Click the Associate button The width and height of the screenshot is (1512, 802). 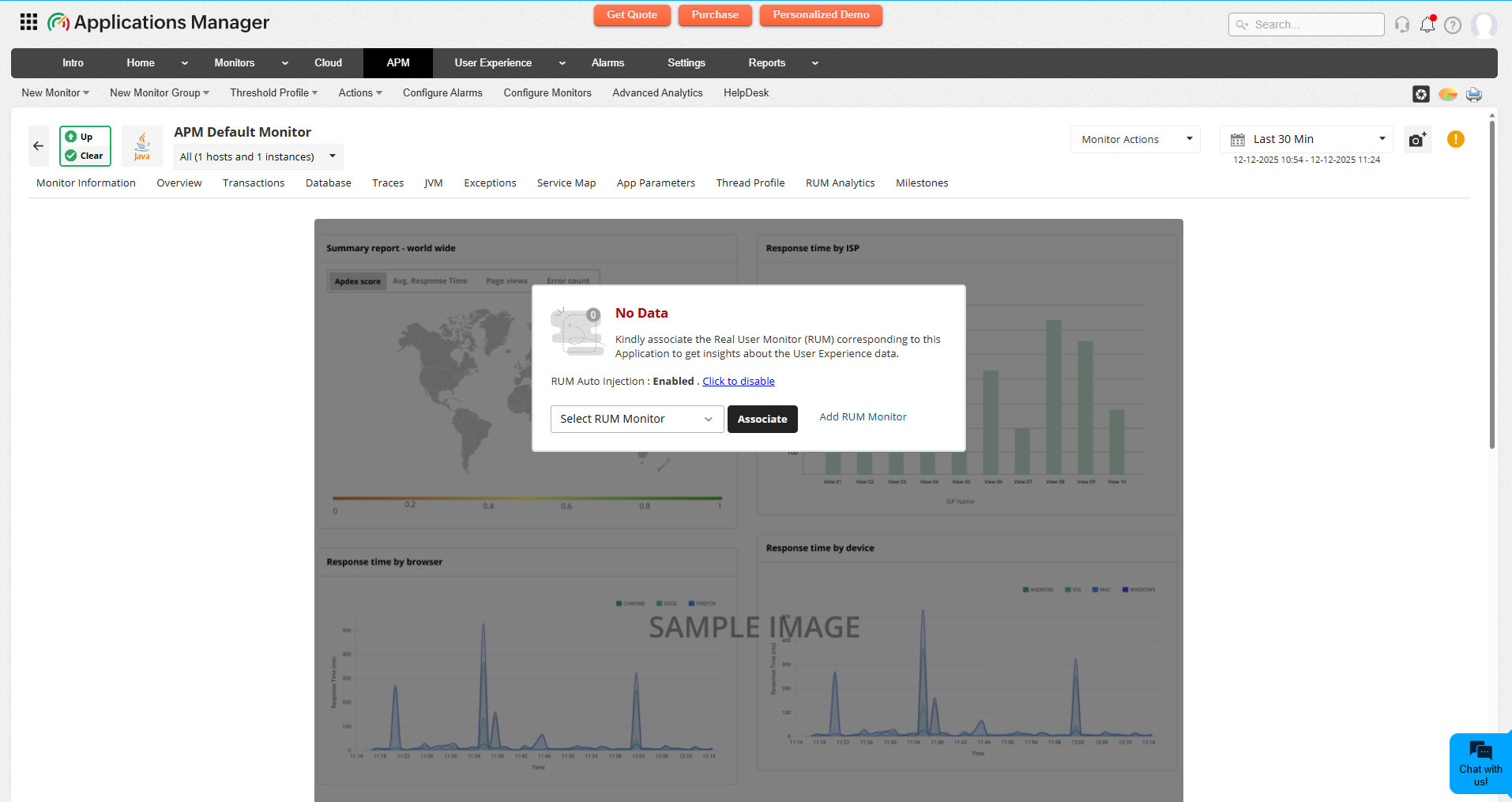pos(762,419)
